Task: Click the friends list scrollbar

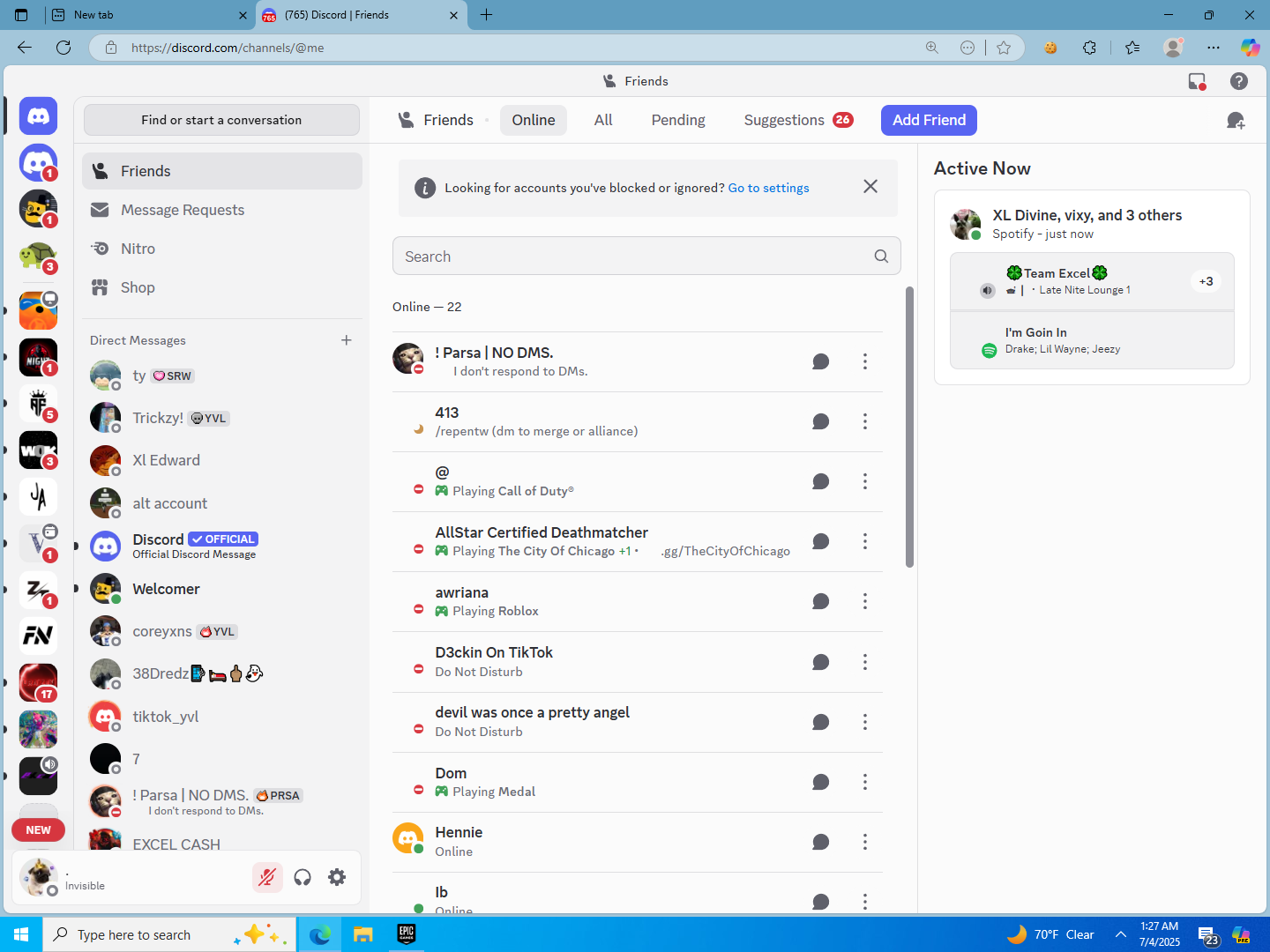Action: (x=909, y=428)
